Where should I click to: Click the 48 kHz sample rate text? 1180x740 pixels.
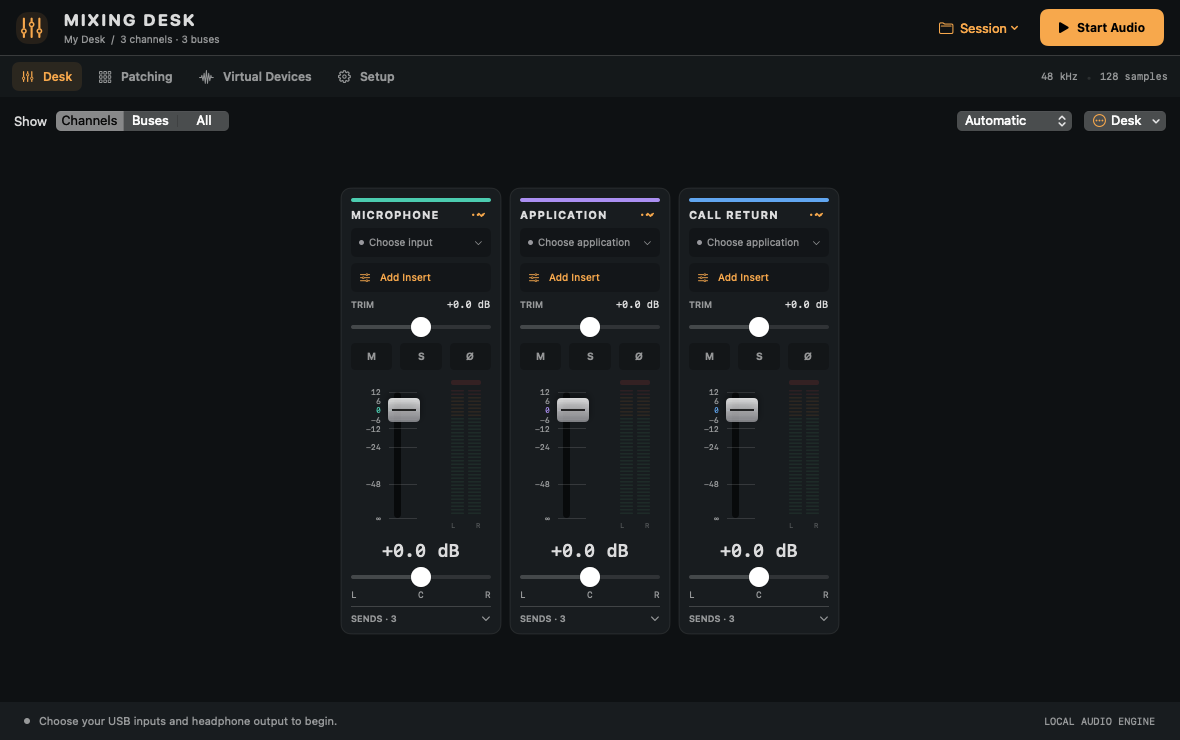point(1059,77)
